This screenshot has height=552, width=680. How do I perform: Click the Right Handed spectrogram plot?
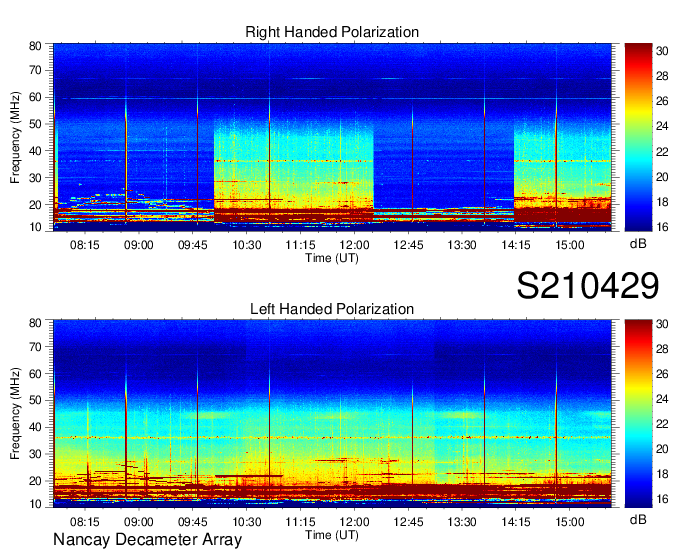(x=332, y=137)
